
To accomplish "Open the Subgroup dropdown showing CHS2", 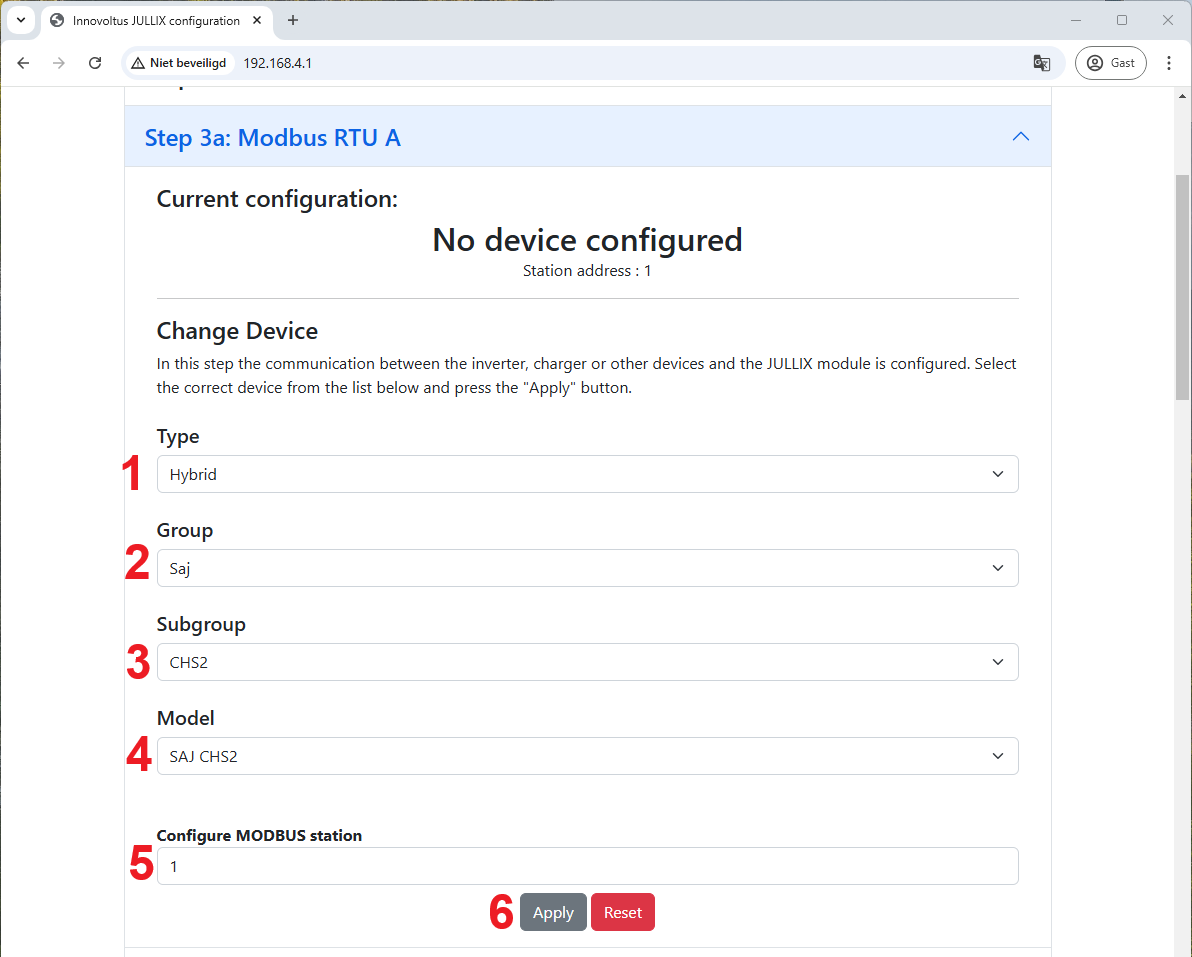I will point(588,662).
